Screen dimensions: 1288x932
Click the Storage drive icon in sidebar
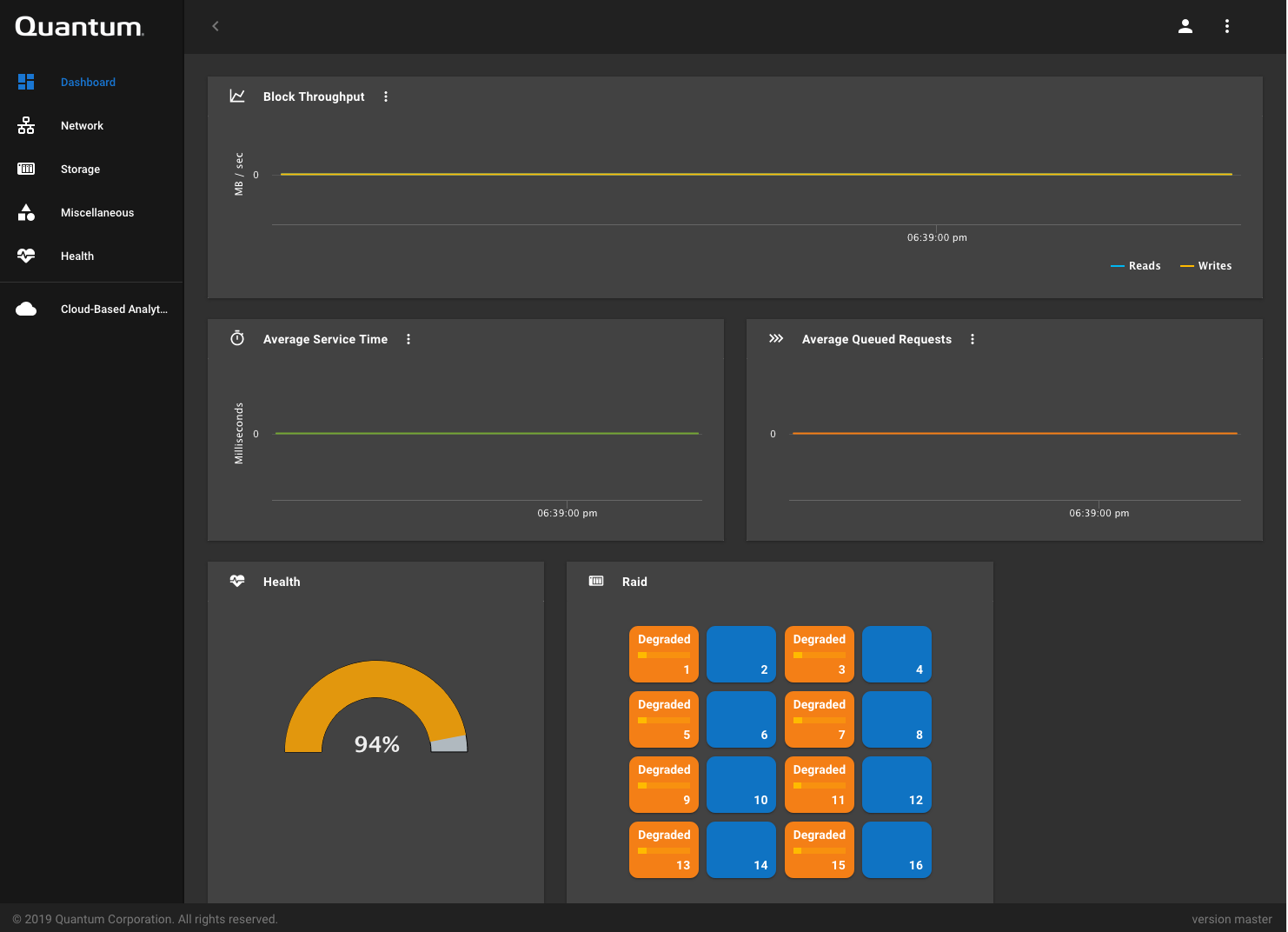click(26, 169)
